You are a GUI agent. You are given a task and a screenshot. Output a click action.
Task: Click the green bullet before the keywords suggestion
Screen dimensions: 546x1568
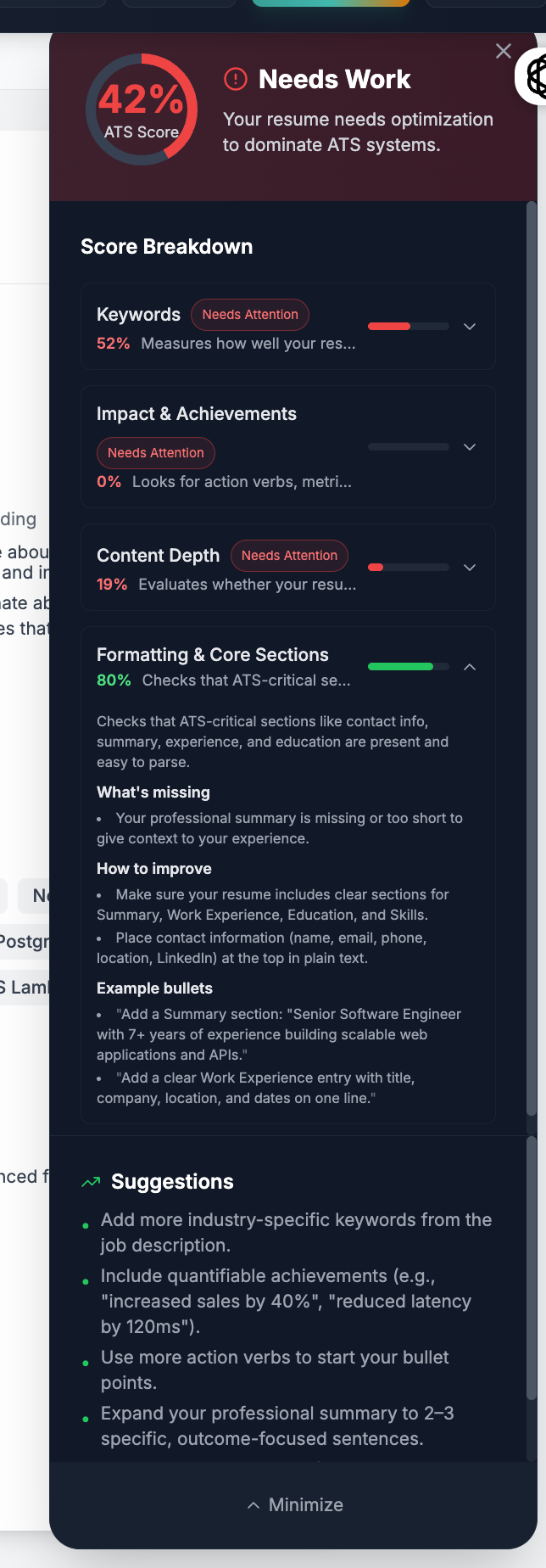86,1224
